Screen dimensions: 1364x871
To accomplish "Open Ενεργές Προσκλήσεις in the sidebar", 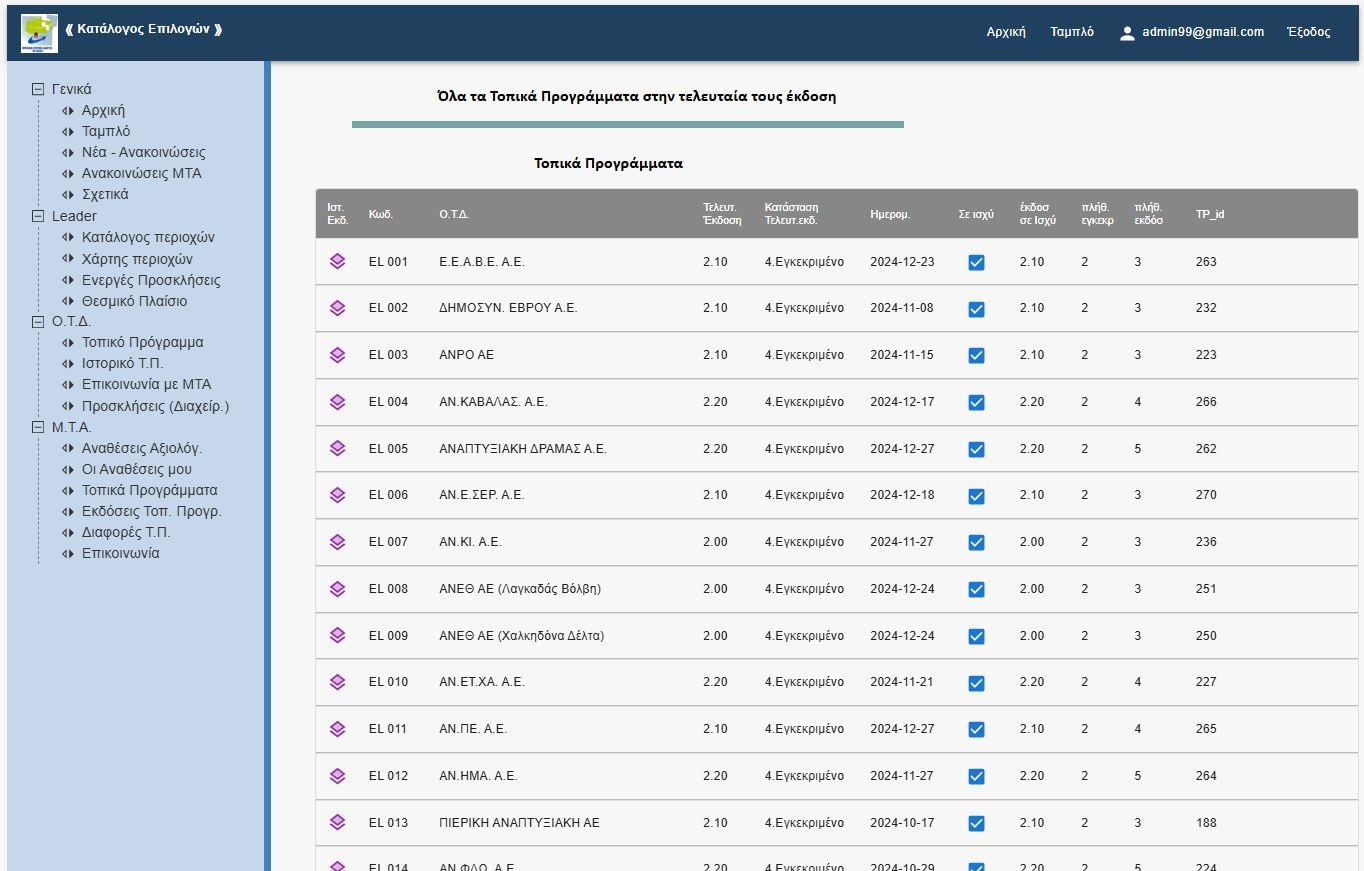I will tap(151, 280).
